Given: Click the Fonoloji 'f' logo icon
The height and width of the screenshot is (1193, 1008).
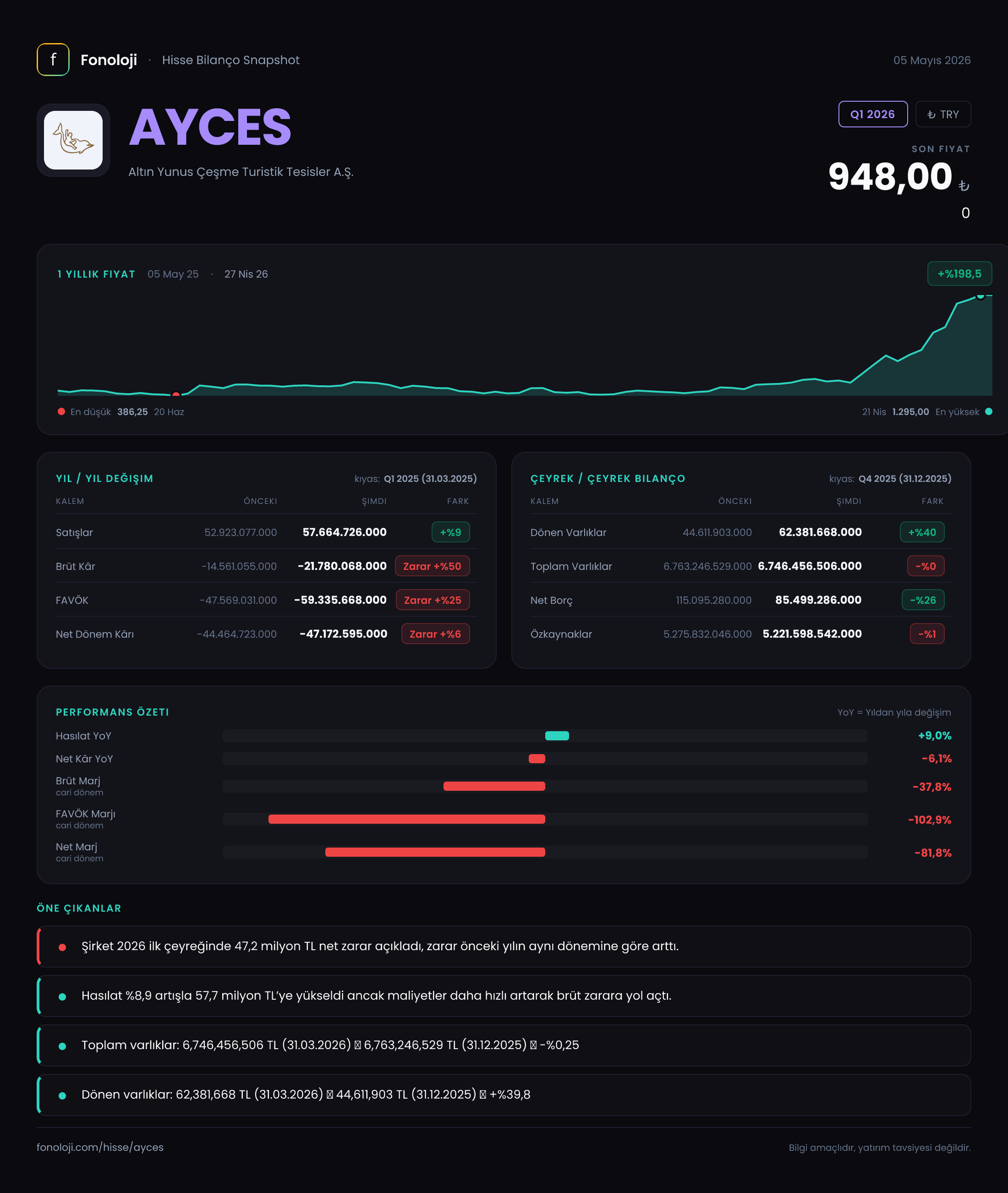Looking at the screenshot, I should click(x=53, y=60).
